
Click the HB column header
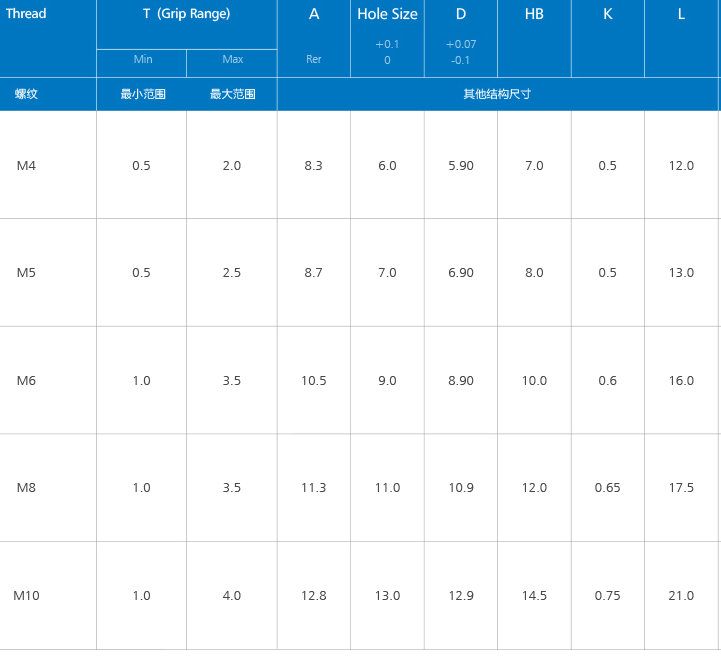534,14
